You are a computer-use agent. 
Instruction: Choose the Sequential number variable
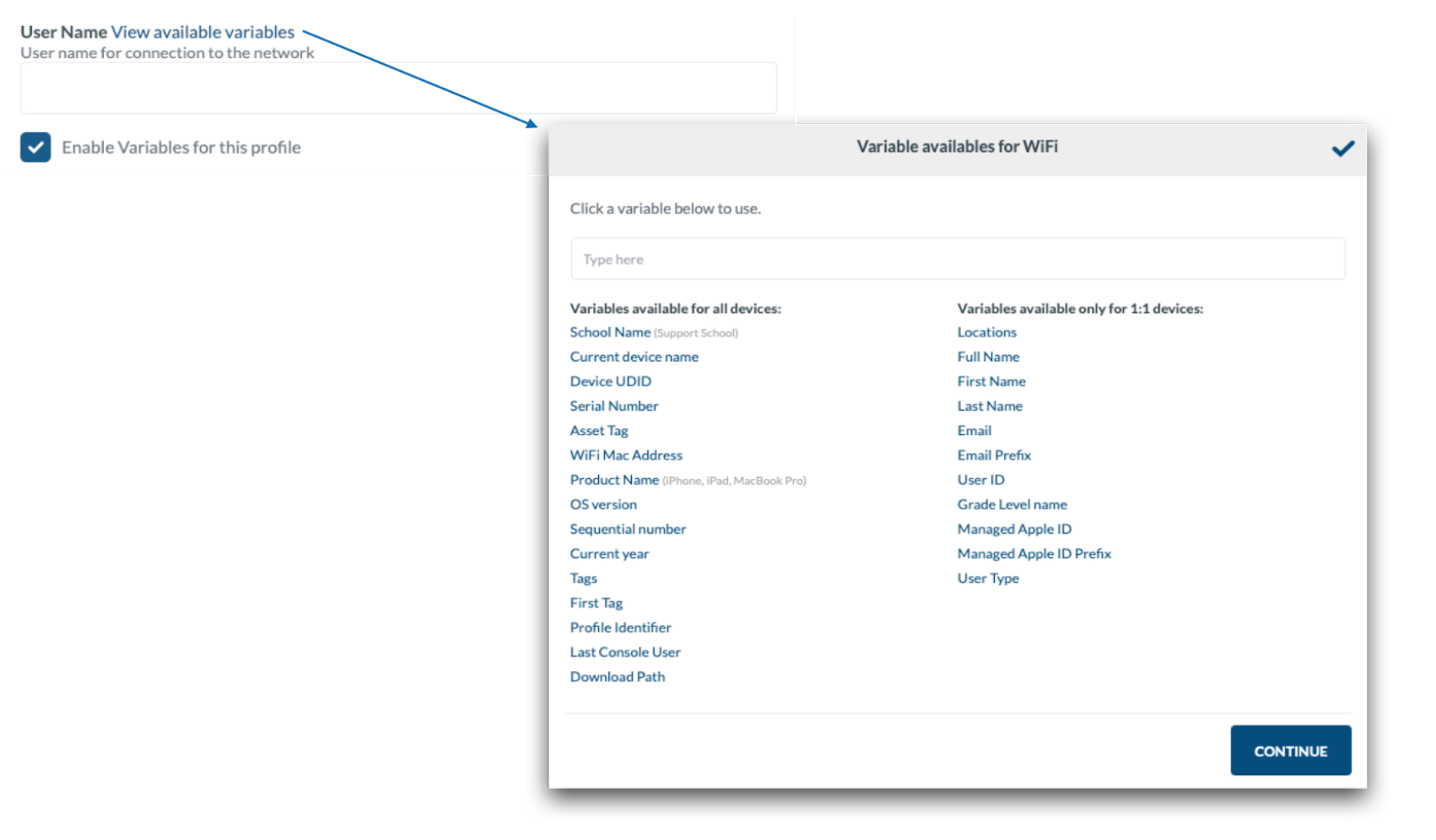tap(627, 529)
